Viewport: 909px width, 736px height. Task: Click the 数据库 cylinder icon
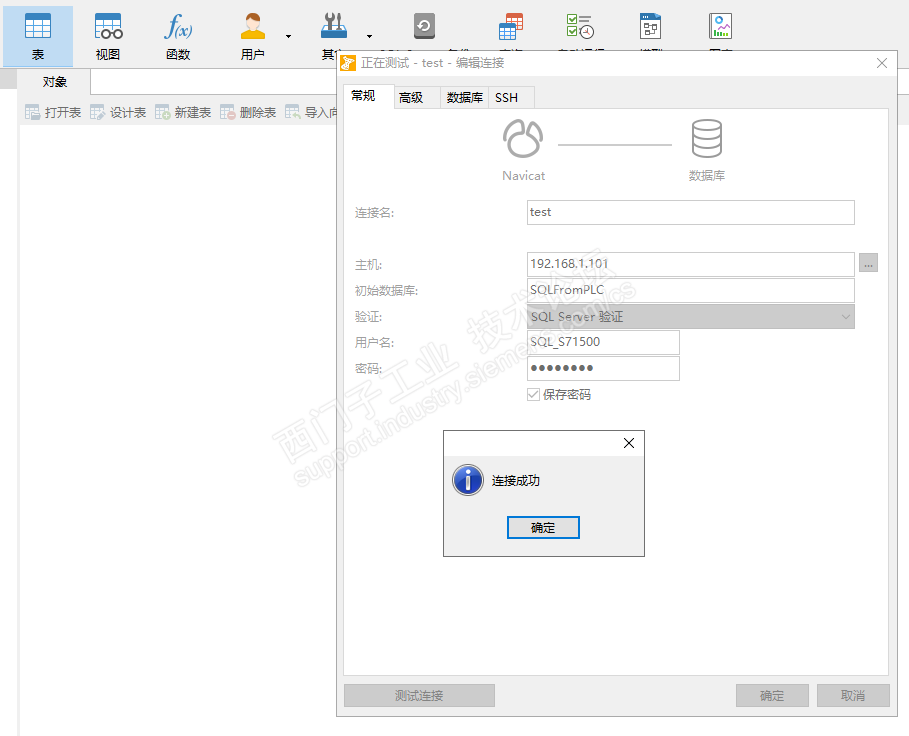pyautogui.click(x=707, y=139)
